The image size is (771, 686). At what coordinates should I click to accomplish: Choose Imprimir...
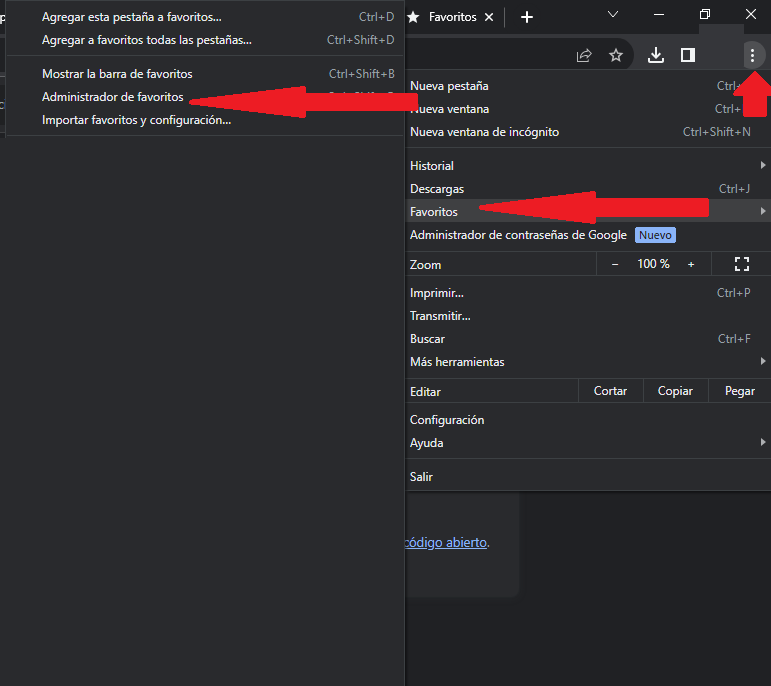coord(588,293)
